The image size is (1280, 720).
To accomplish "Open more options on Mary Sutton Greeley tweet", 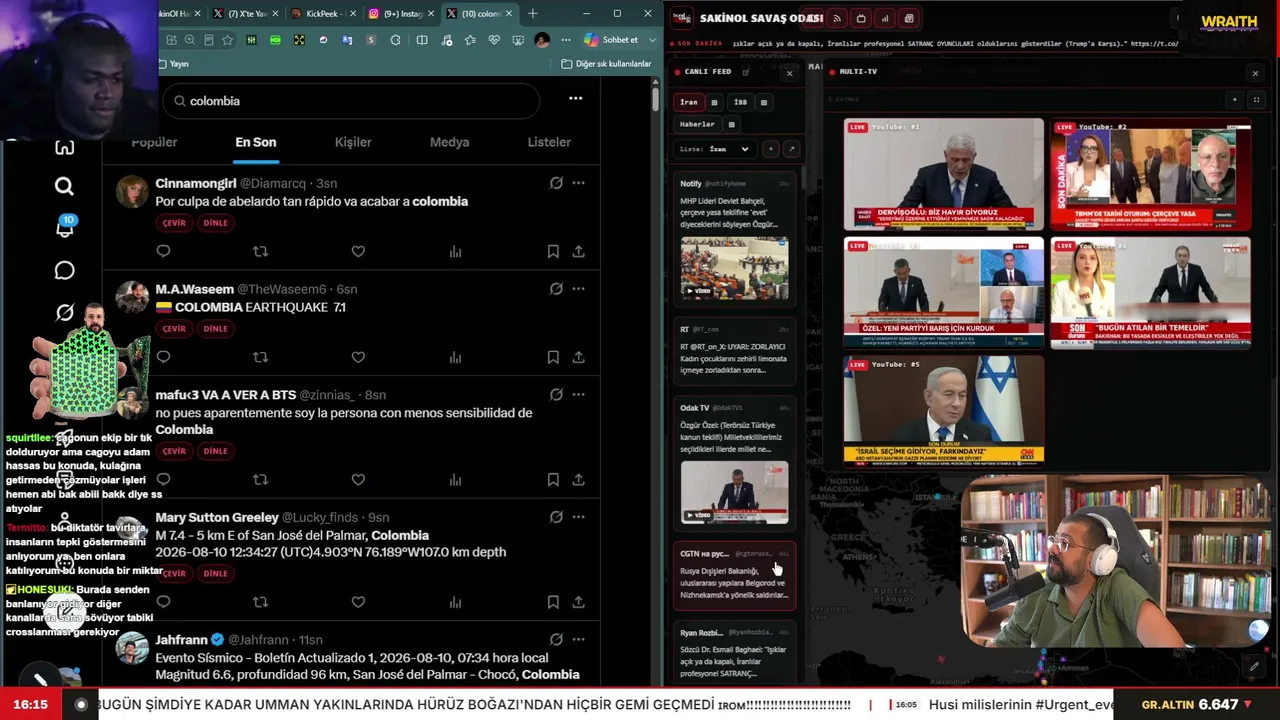I will (578, 517).
